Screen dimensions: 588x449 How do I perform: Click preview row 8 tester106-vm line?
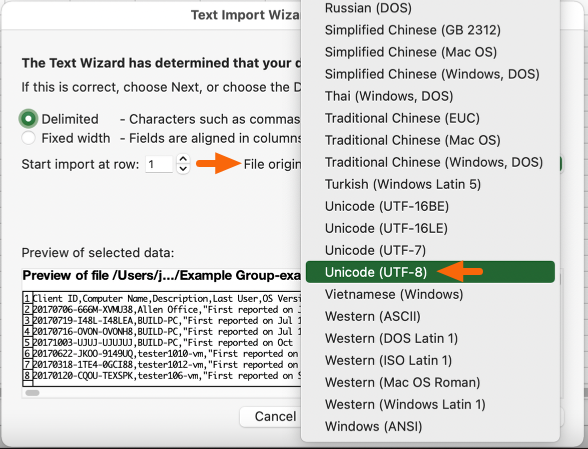(x=162, y=375)
